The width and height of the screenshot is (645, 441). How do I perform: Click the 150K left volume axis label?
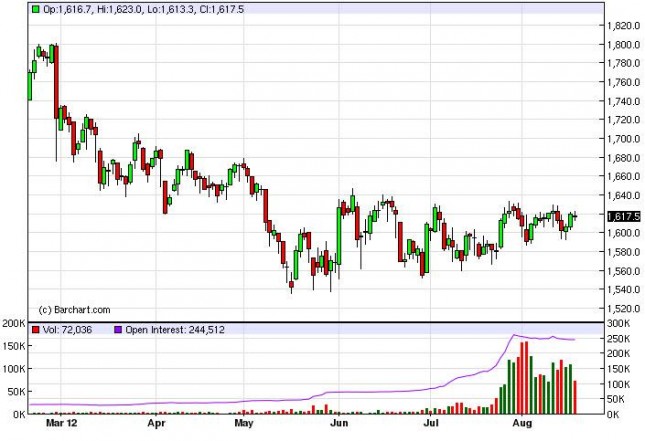coord(14,346)
